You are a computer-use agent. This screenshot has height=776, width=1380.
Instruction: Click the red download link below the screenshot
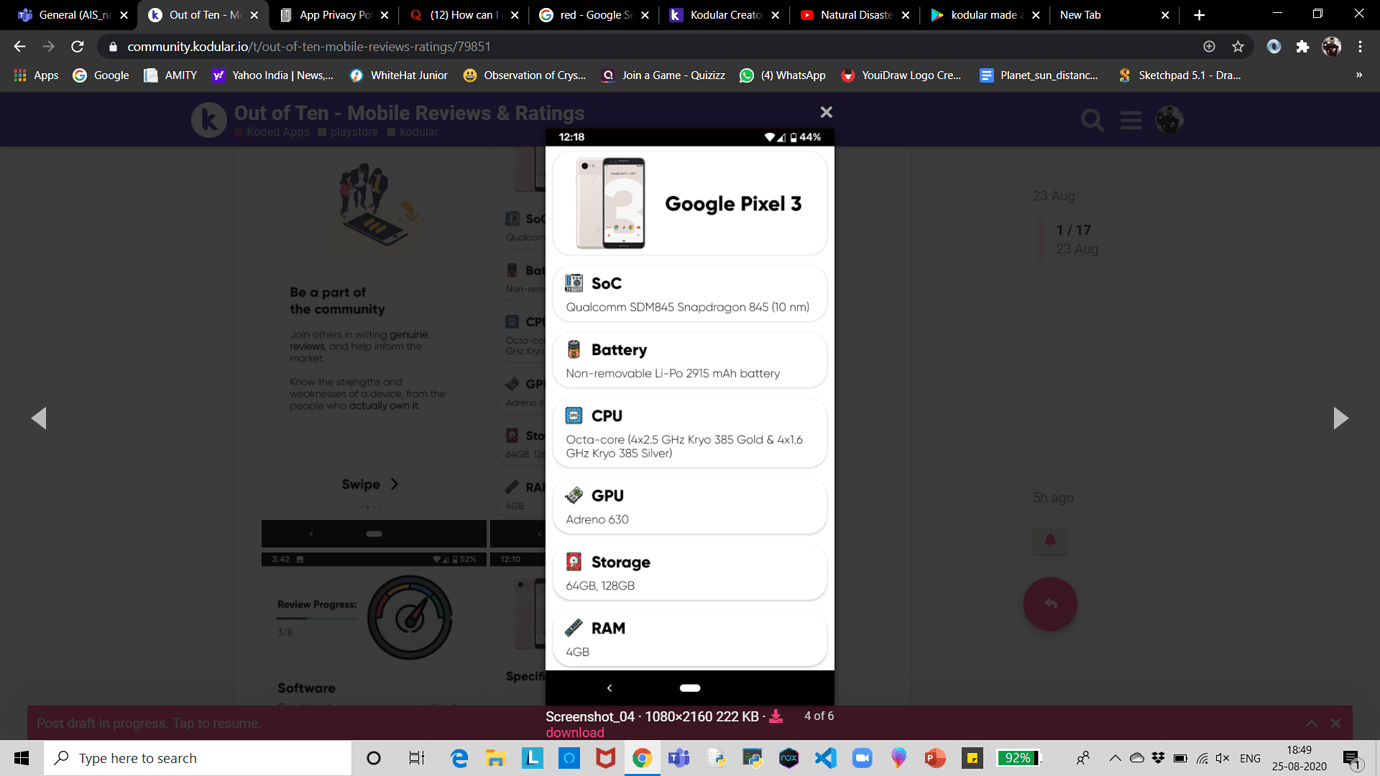coord(574,732)
